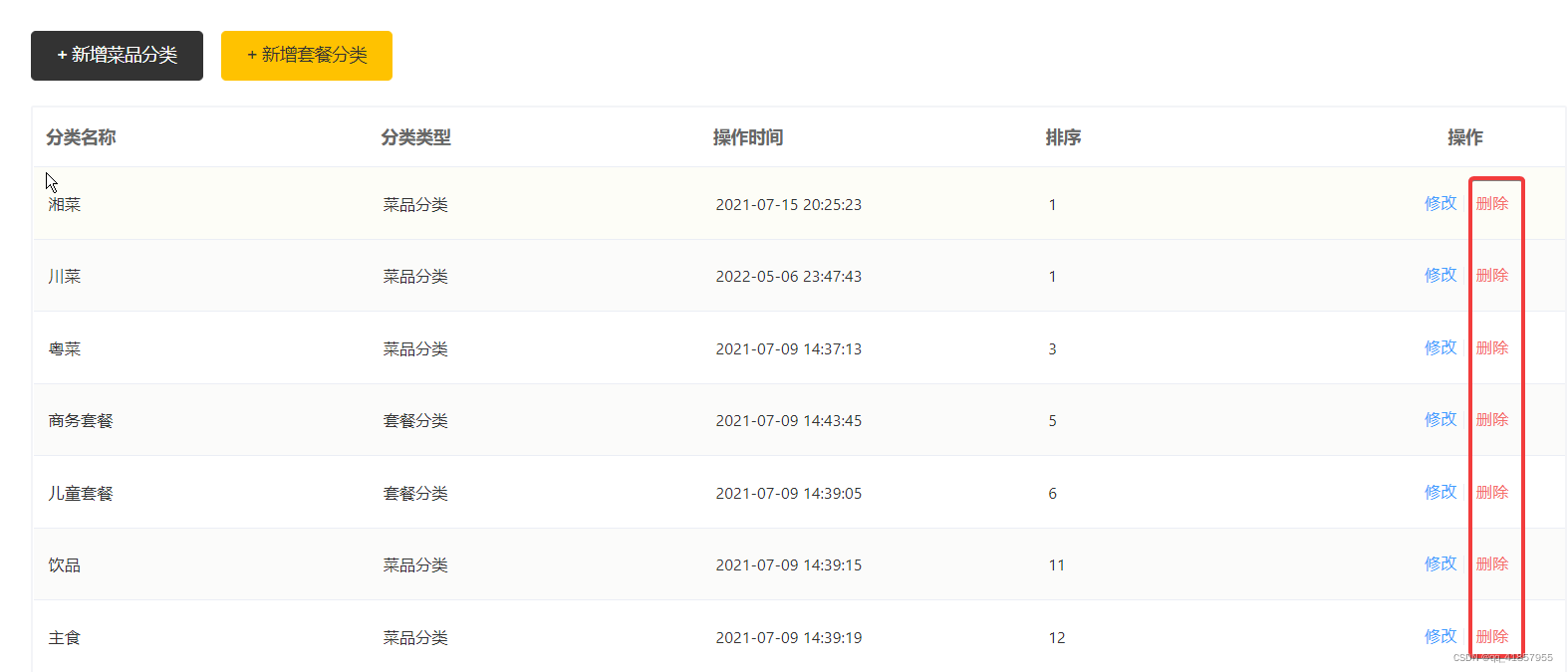Delete the 主食 category
Screen dimensions: 1568x672
(x=1491, y=636)
